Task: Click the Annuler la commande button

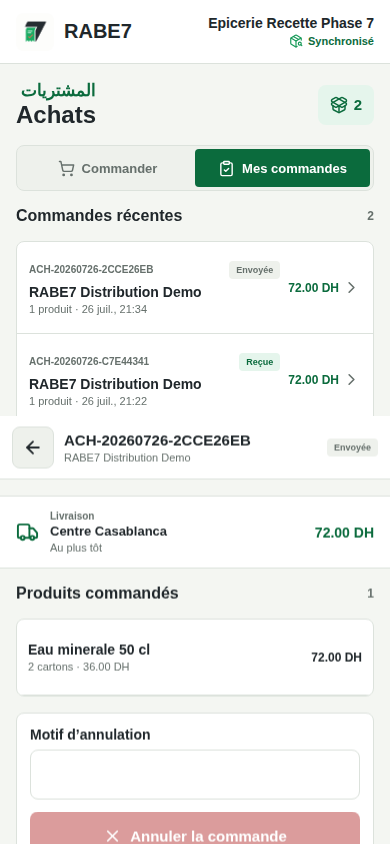Action: point(195,829)
